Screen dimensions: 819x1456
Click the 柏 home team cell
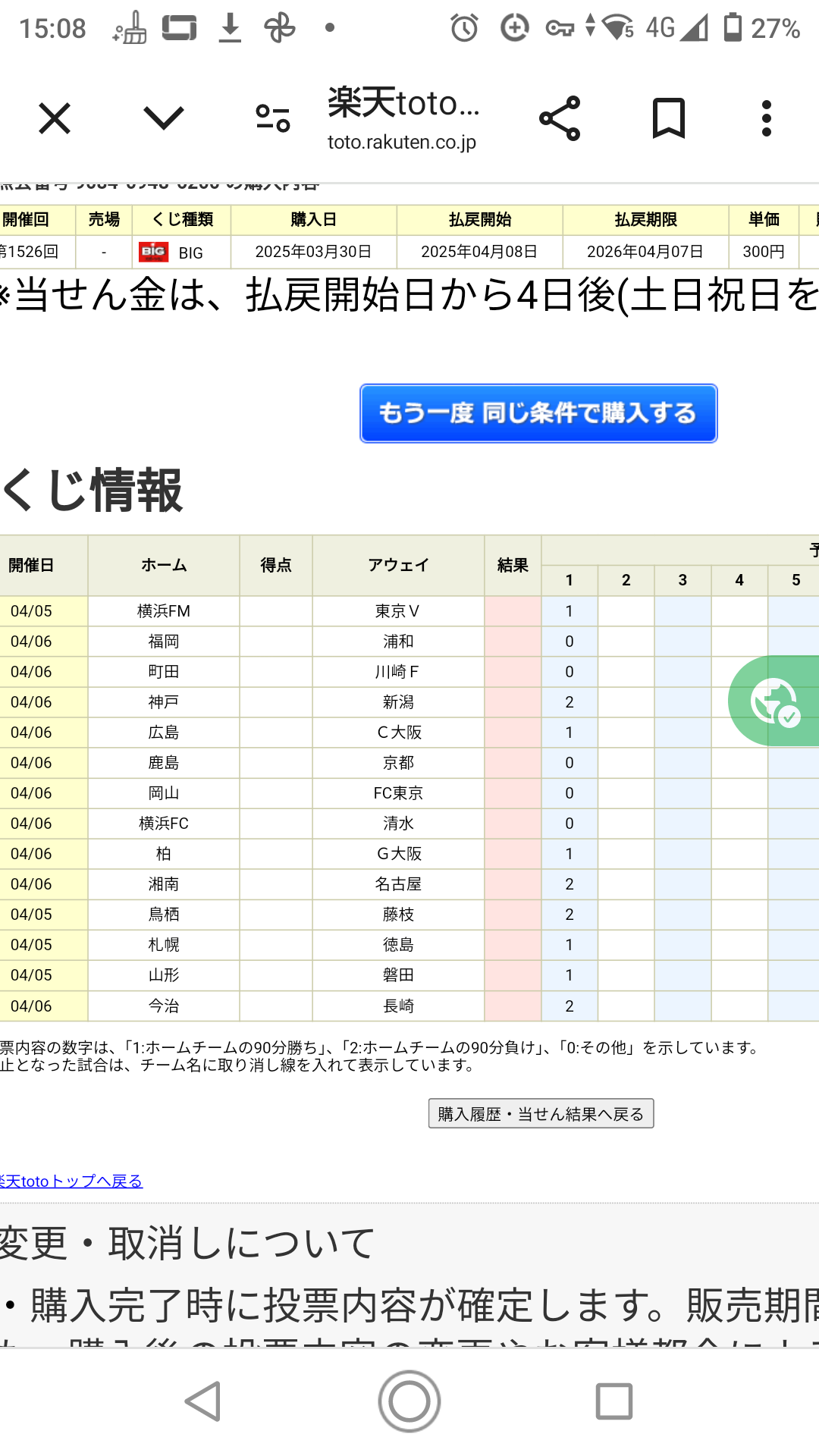click(164, 854)
